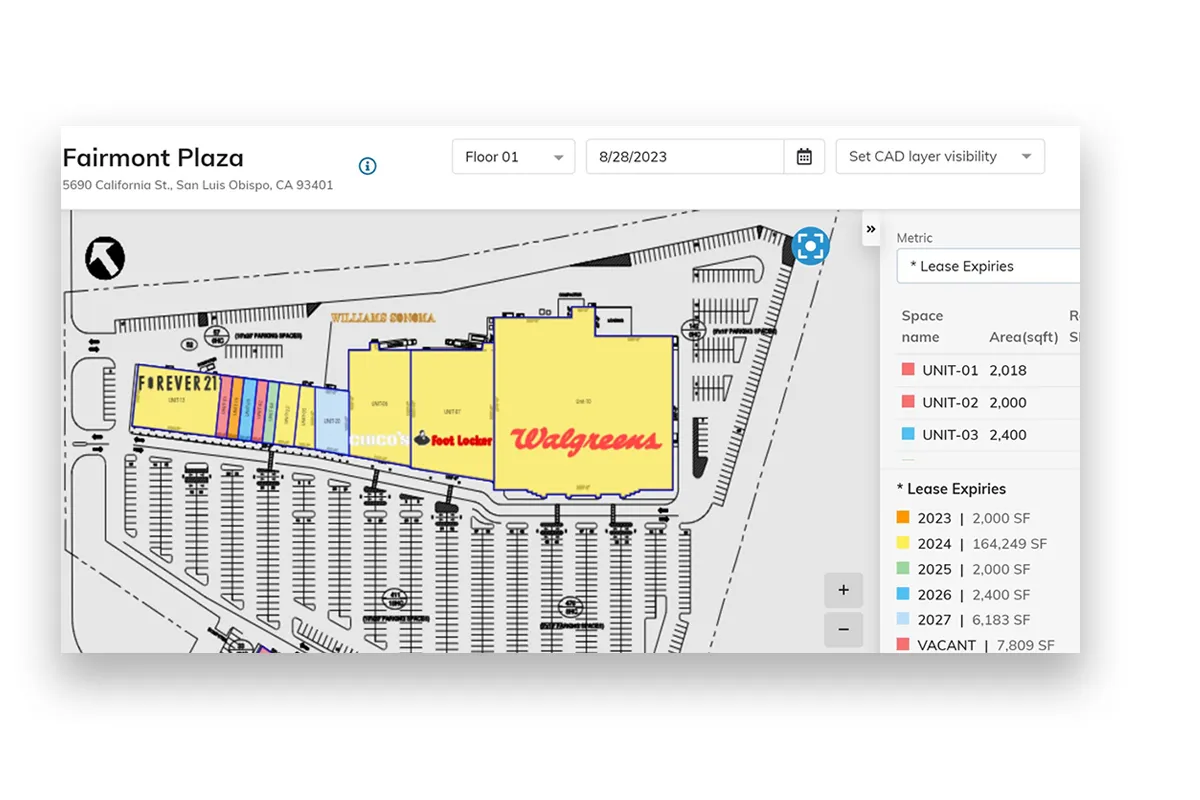Select the UNIT-01 row name

[950, 370]
